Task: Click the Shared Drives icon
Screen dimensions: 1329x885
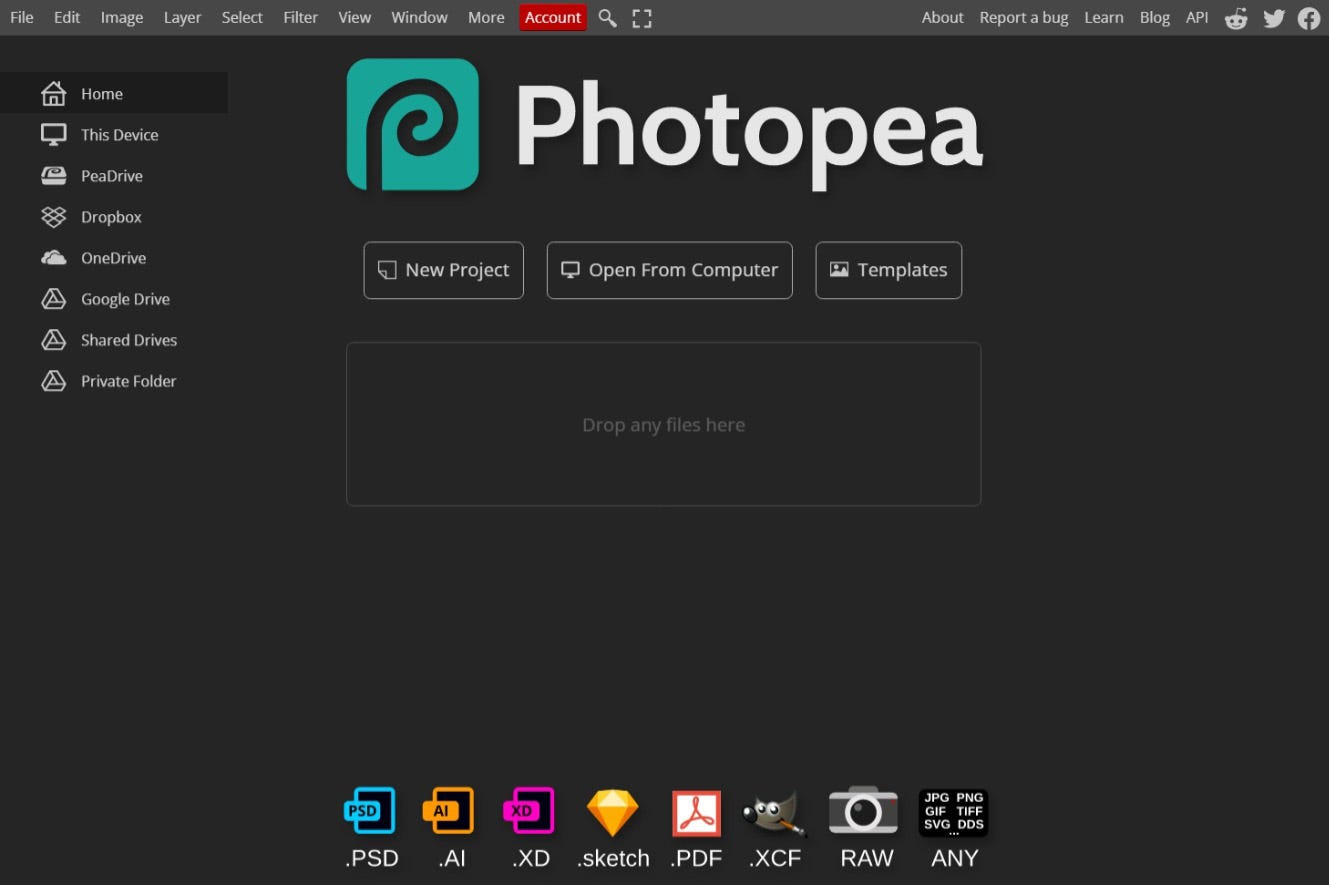Action: [53, 340]
